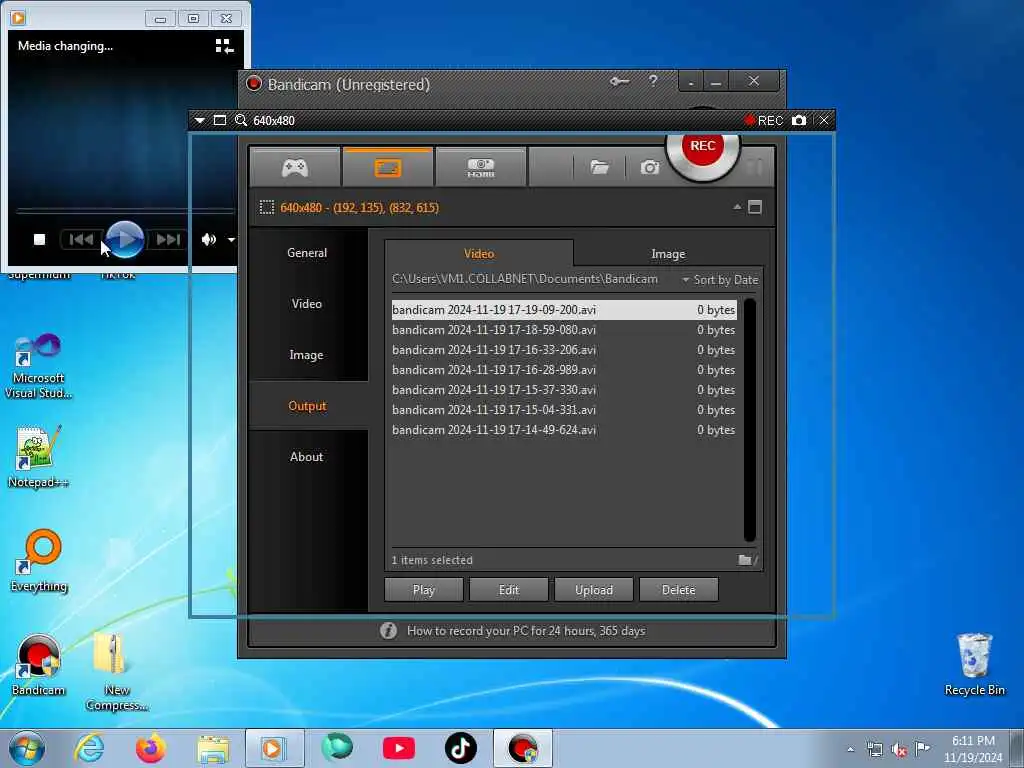Open Image settings in sidebar

coord(307,355)
